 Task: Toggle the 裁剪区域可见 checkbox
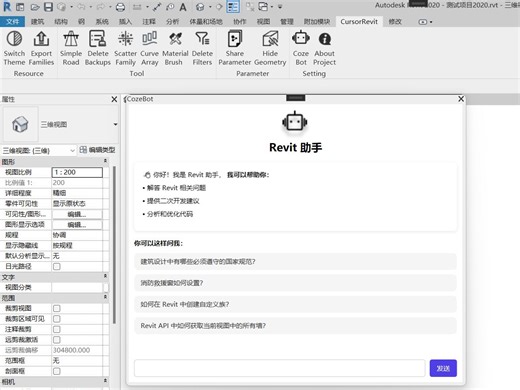click(57, 319)
